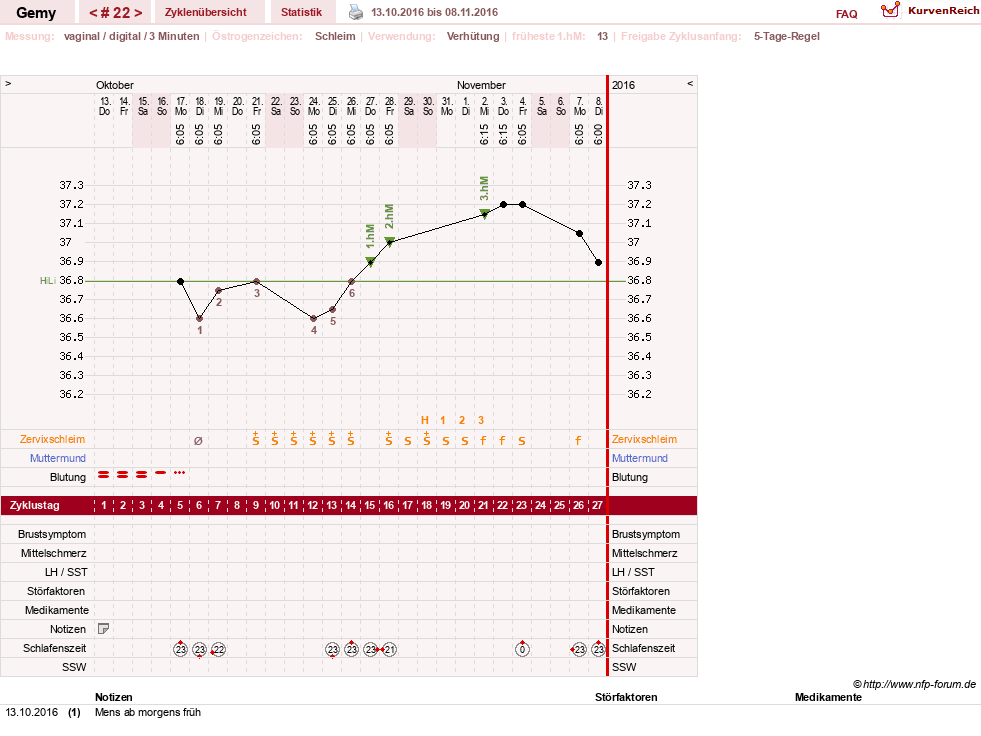Viewport: 981px width, 736px height.
Task: Open the Statistik tab
Action: tap(302, 12)
